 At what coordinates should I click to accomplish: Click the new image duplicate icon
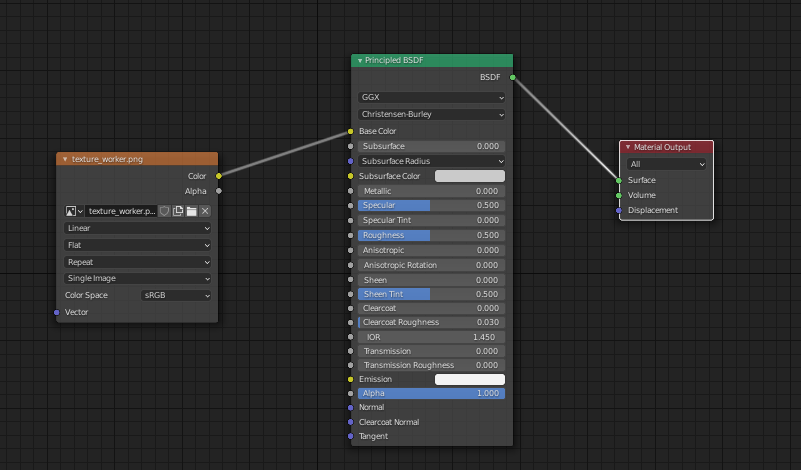click(178, 211)
